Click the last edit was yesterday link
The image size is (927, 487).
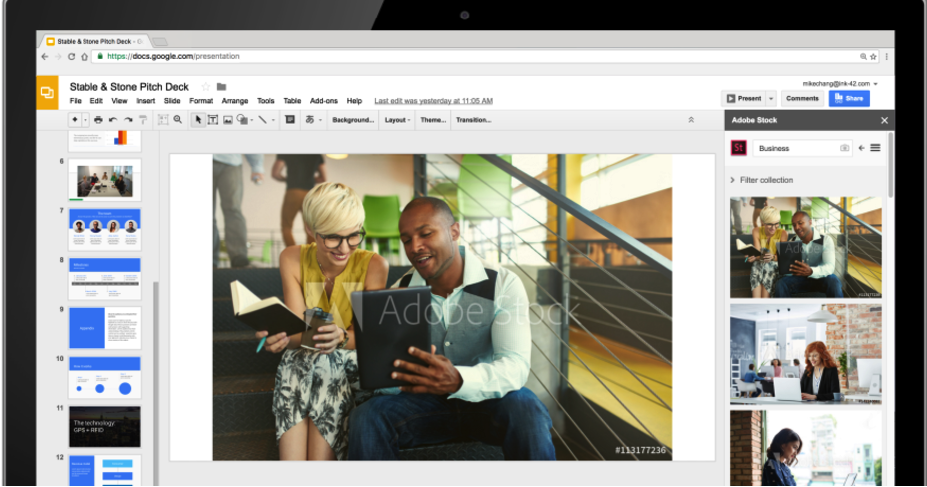[x=433, y=101]
